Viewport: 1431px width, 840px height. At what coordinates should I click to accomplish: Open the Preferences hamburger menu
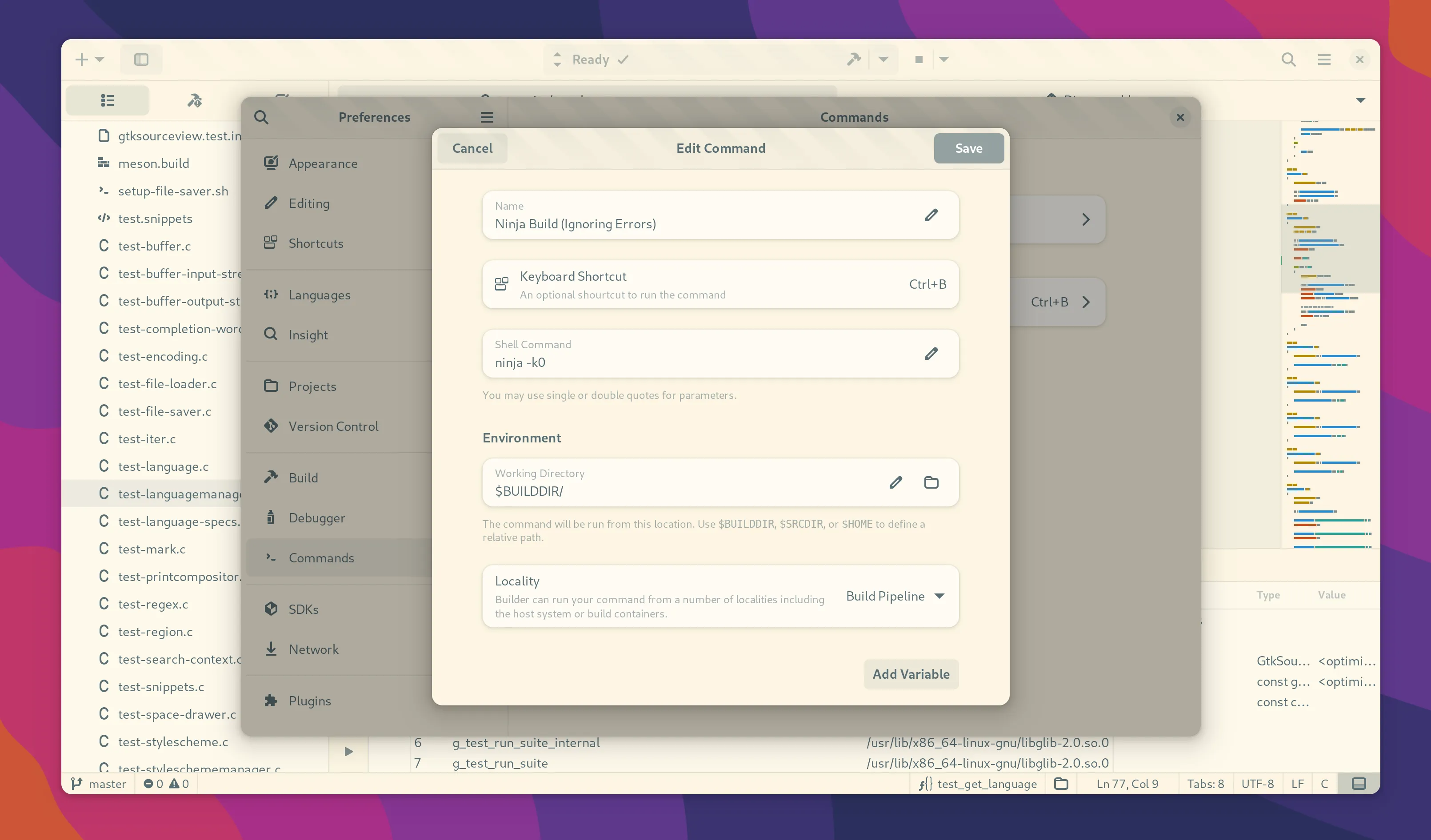click(487, 117)
